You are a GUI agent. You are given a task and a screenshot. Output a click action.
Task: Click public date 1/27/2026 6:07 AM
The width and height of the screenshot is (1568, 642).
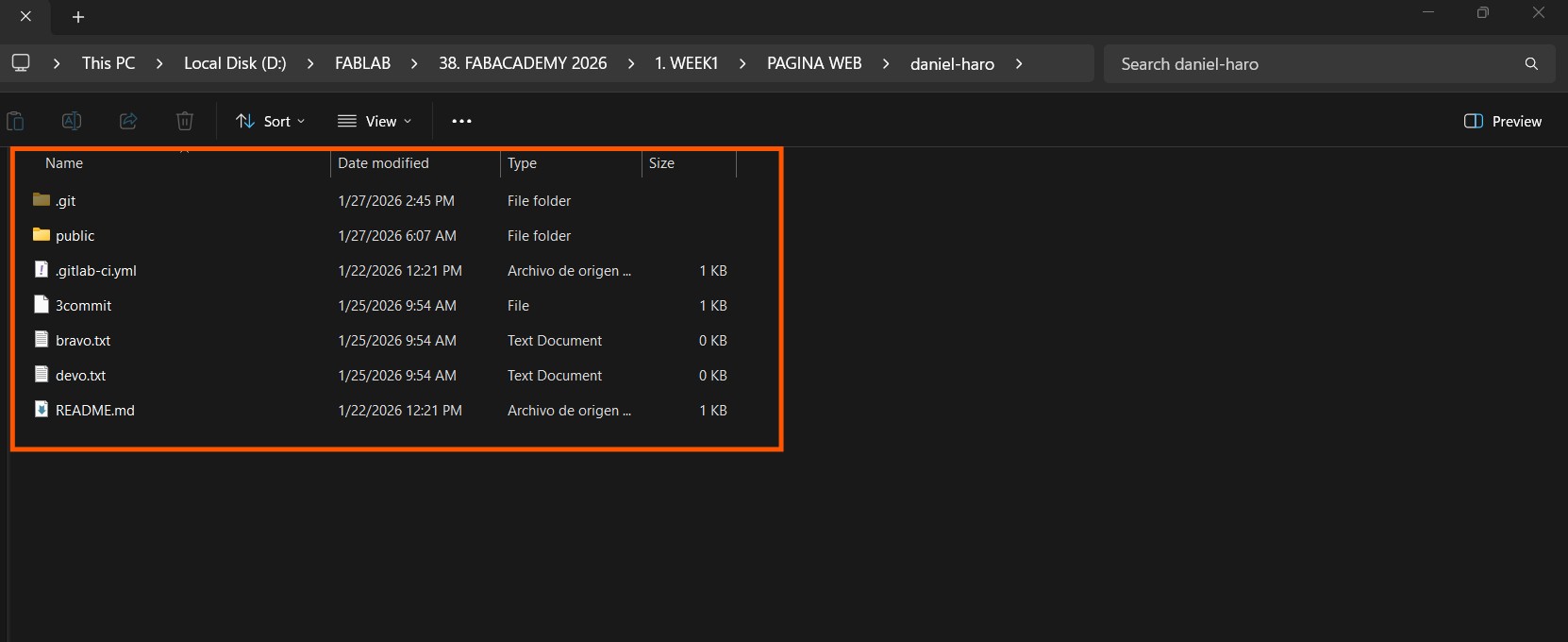click(x=397, y=236)
